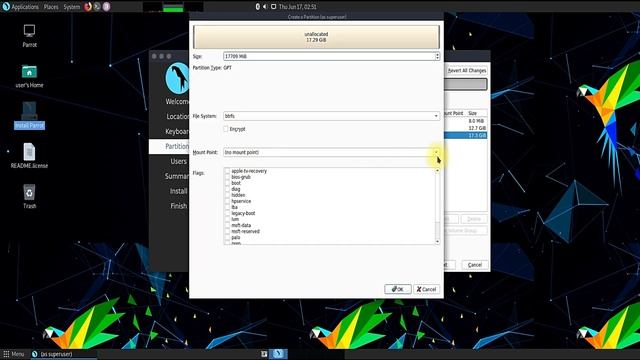
Task: Click the Size spinner arrows
Action: coord(437,56)
